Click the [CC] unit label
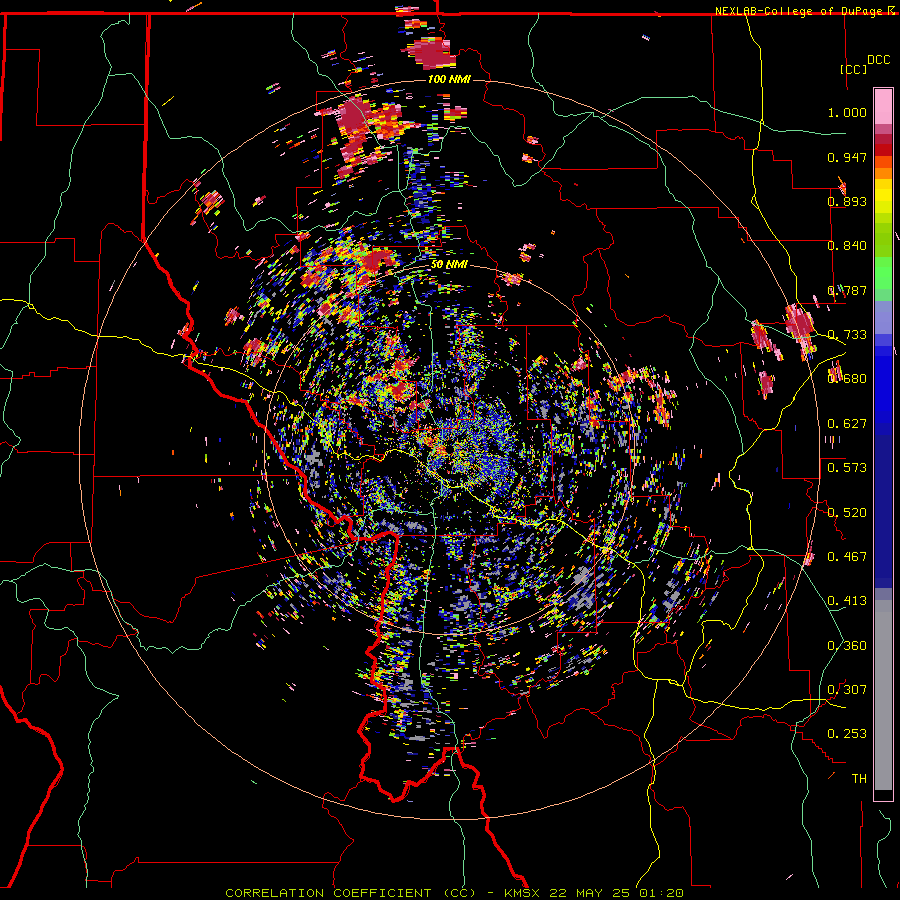900x900 pixels. click(x=853, y=69)
